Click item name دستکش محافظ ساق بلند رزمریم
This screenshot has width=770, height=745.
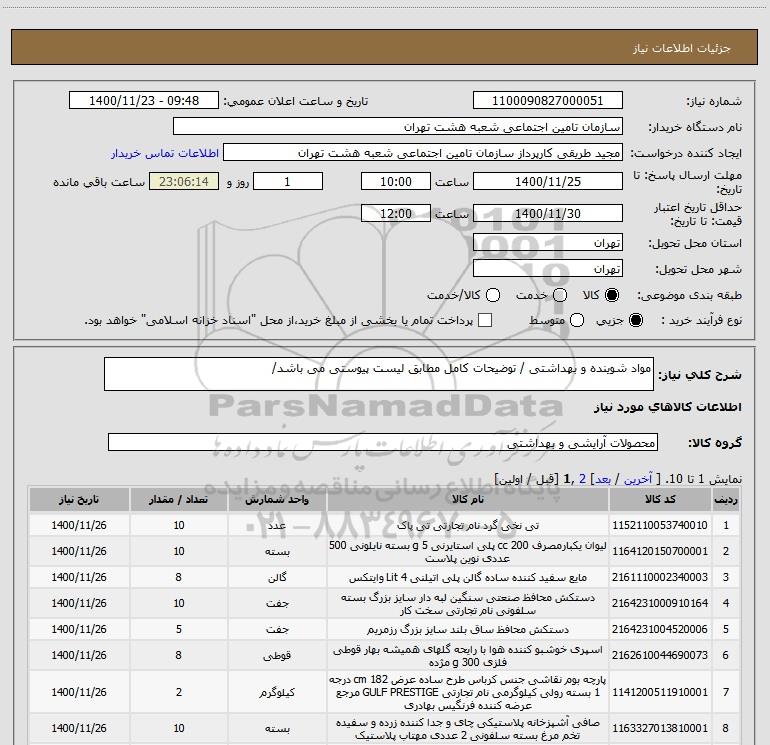coord(468,629)
